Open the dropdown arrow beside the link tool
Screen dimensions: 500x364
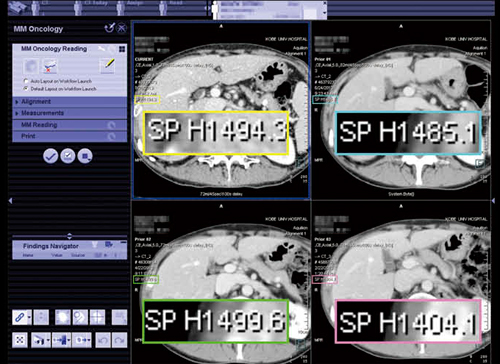click(x=29, y=317)
